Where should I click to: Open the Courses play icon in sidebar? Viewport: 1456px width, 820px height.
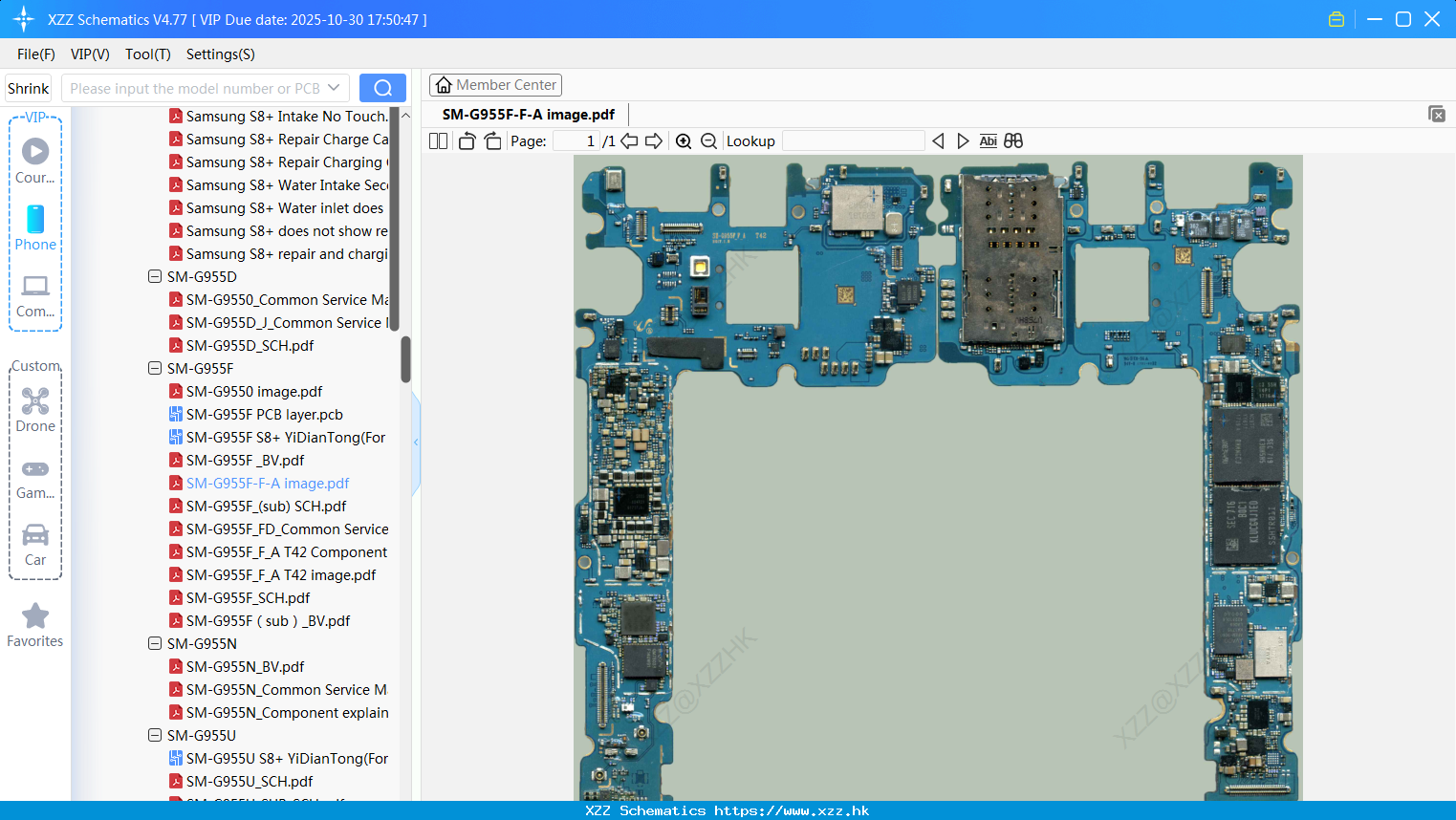coord(35,151)
